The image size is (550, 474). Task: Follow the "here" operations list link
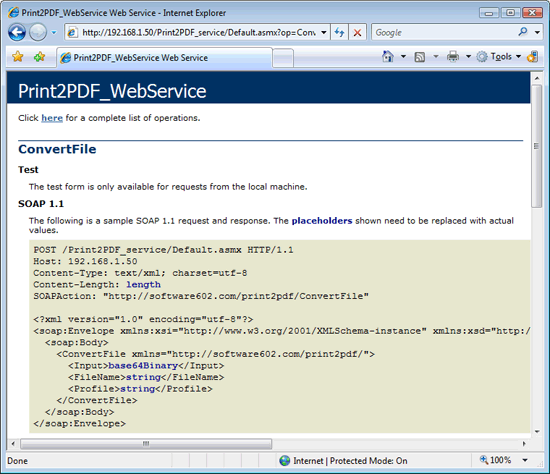coord(52,118)
